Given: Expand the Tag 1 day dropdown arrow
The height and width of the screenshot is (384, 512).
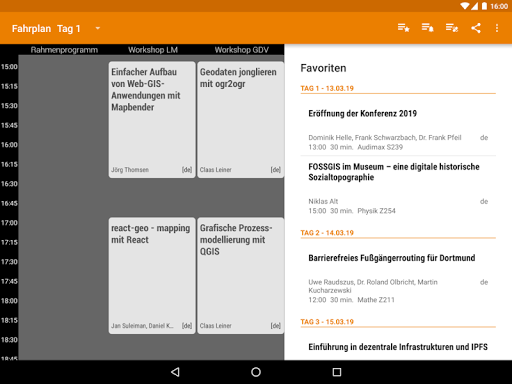Looking at the screenshot, I should 98,28.
